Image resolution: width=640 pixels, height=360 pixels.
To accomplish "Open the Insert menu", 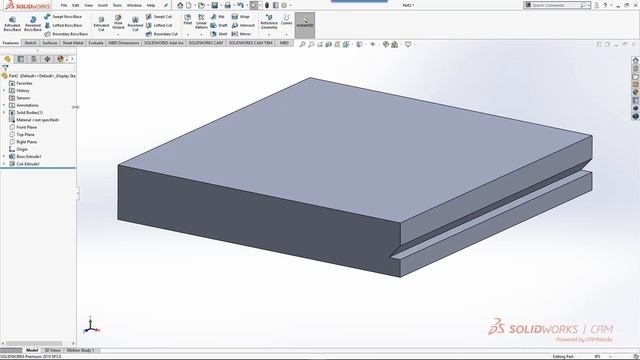I will click(x=103, y=5).
